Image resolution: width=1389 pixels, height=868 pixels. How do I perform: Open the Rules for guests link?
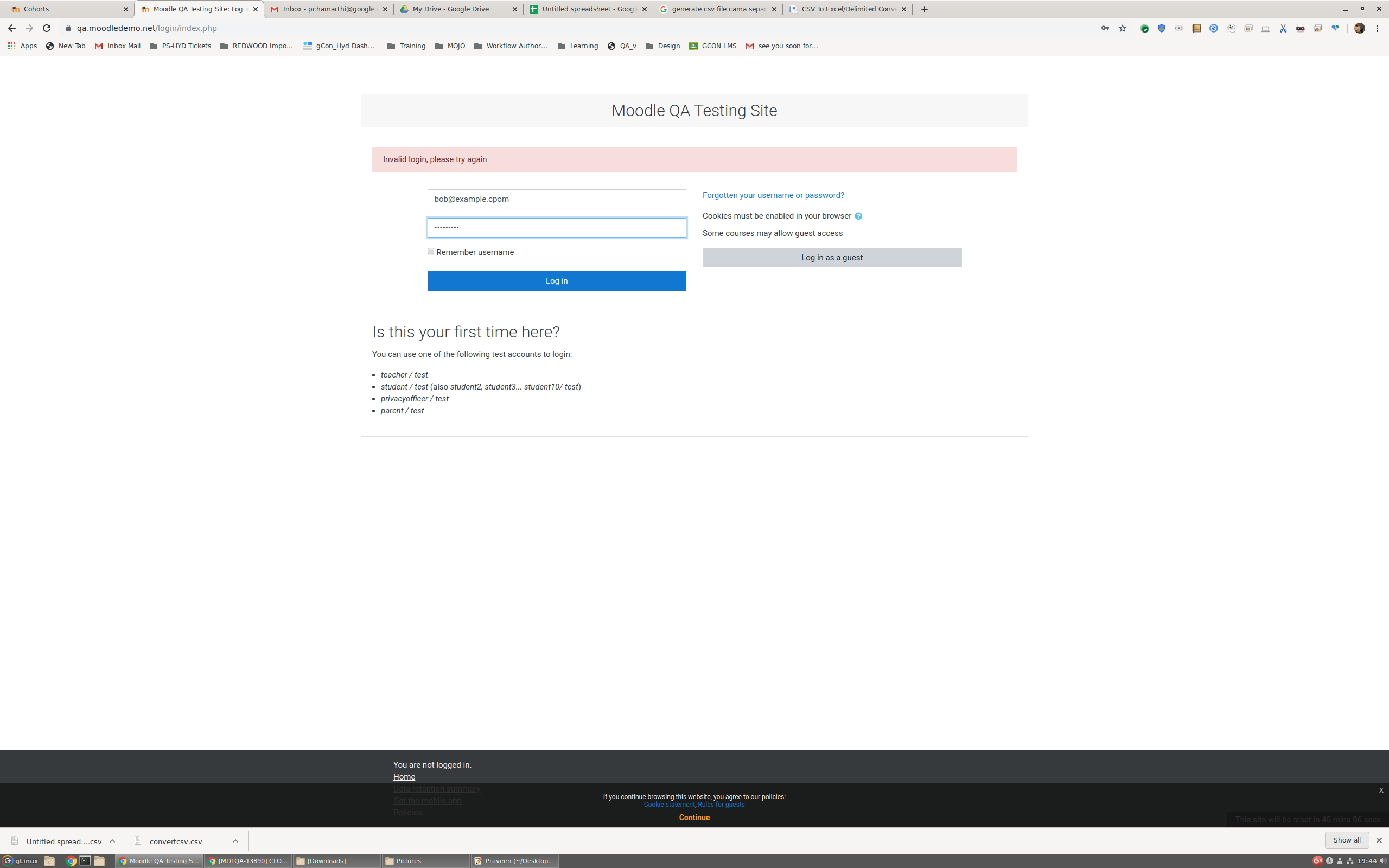(721, 805)
